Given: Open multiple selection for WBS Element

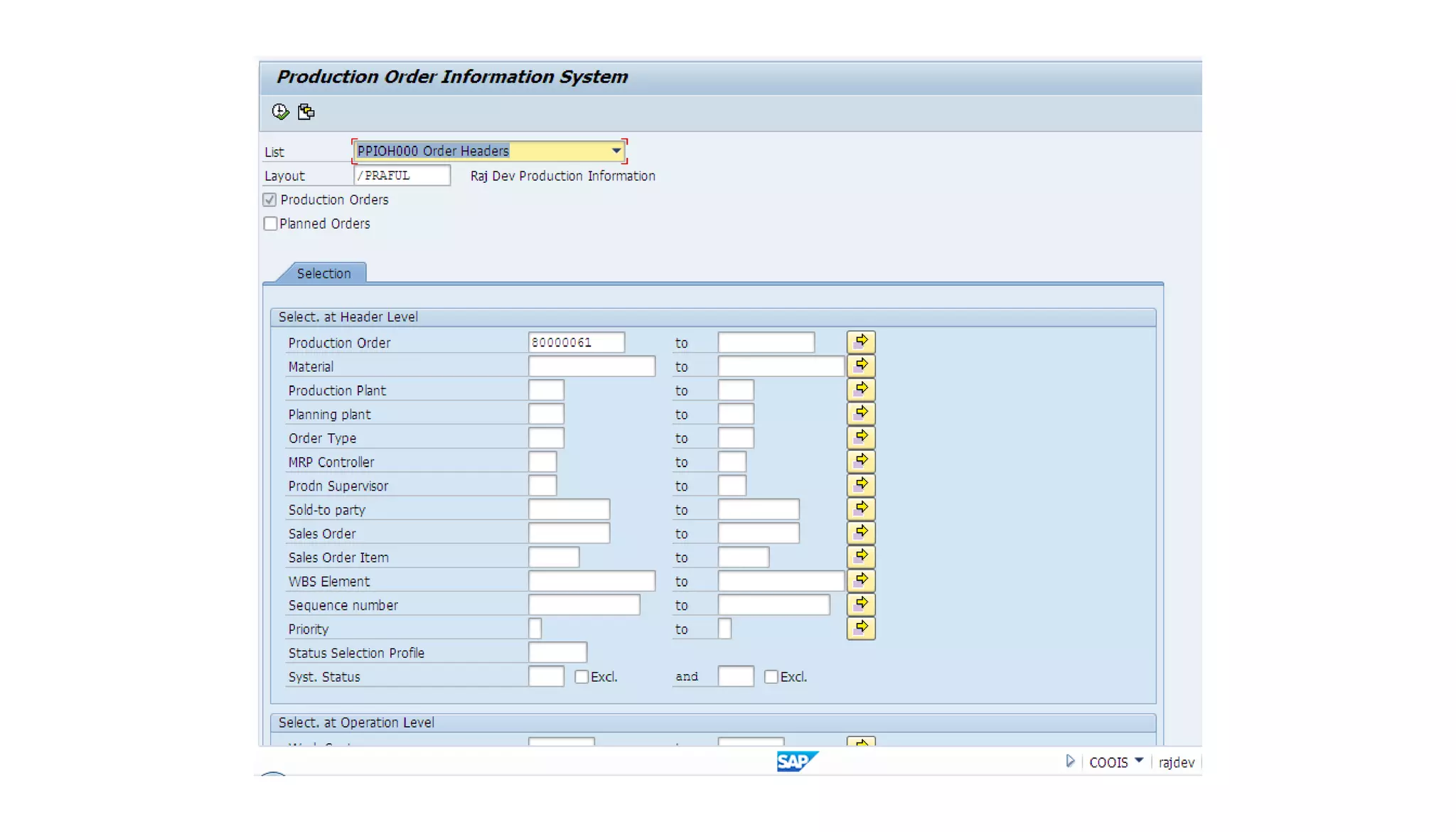Looking at the screenshot, I should pyautogui.click(x=860, y=580).
